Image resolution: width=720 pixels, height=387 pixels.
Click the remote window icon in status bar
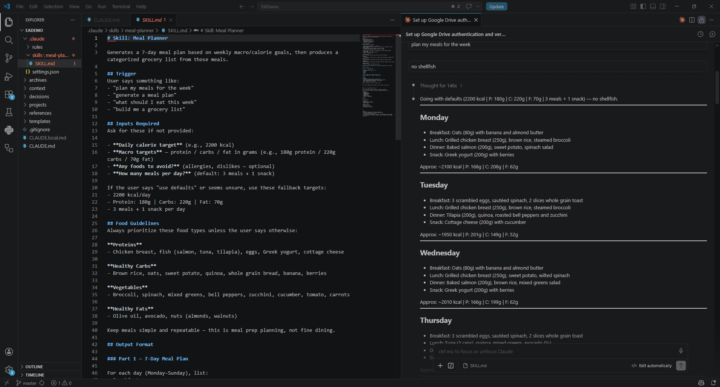point(6,383)
